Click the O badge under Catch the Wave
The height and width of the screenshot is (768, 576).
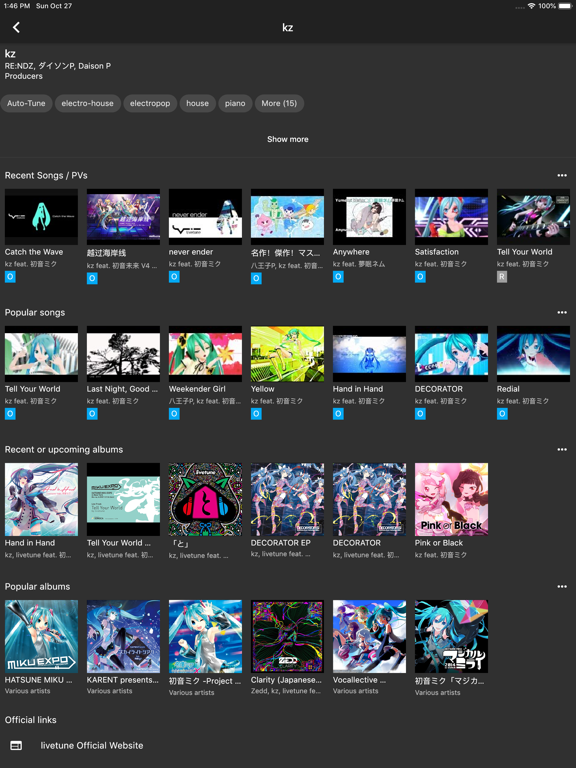click(x=10, y=277)
